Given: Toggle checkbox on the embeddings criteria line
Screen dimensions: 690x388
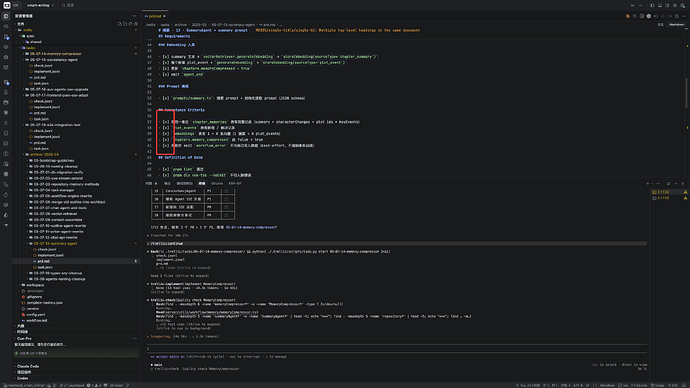Looking at the screenshot, I should coord(165,134).
